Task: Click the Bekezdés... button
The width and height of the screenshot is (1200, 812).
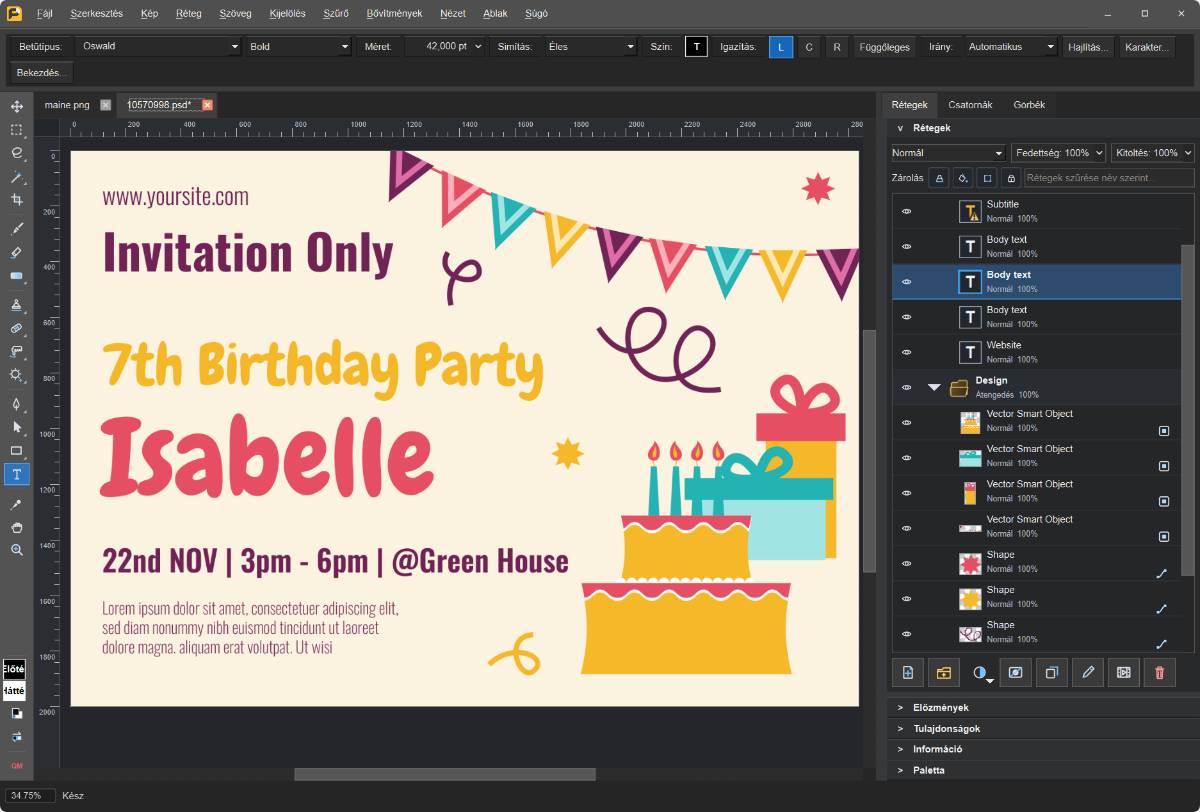Action: [x=42, y=72]
